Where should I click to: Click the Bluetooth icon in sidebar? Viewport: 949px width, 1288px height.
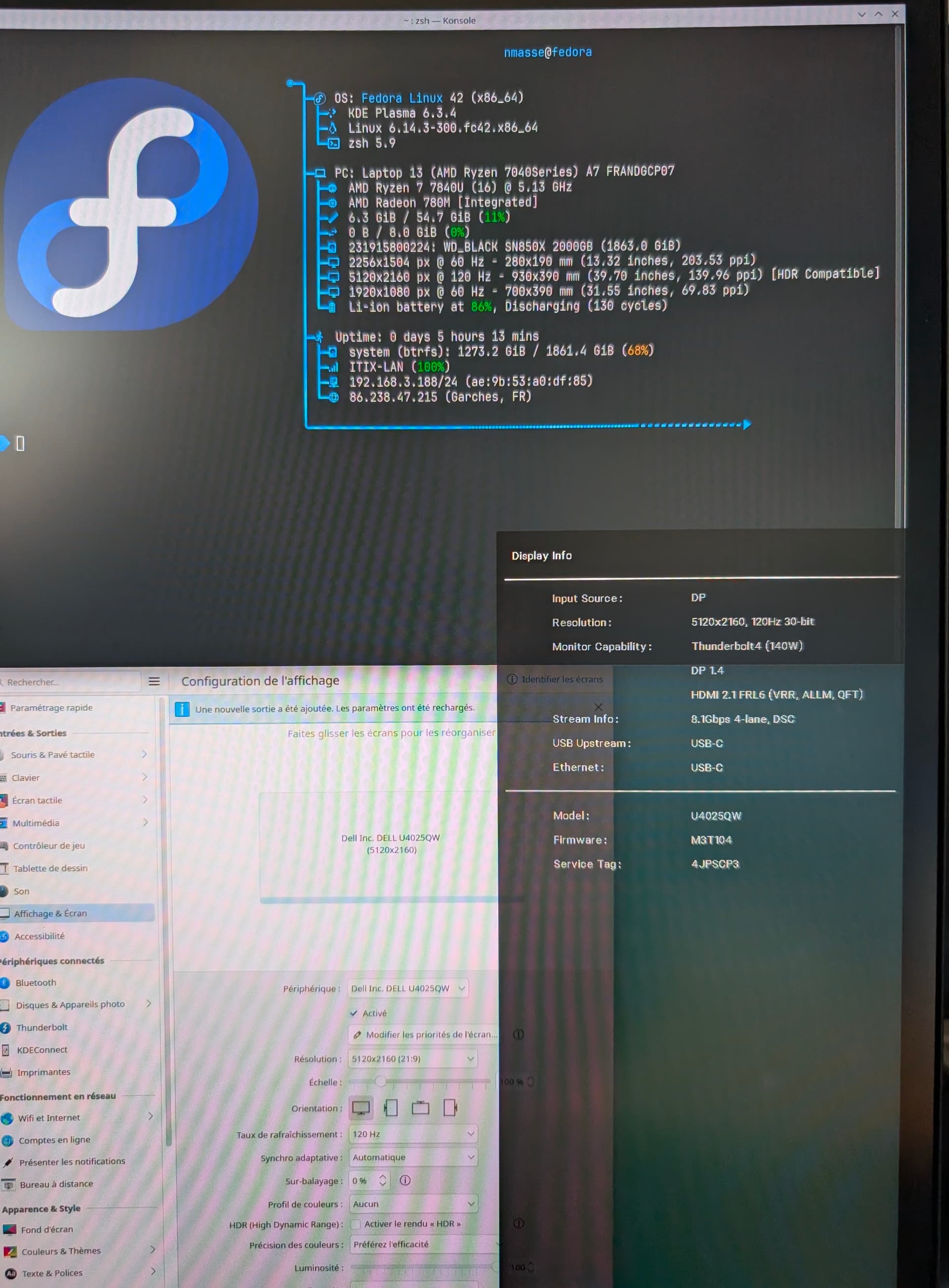pyautogui.click(x=5, y=983)
